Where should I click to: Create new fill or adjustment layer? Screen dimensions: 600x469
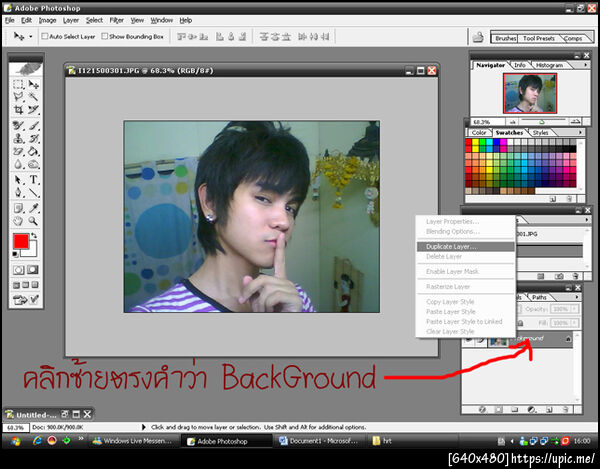(x=532, y=410)
